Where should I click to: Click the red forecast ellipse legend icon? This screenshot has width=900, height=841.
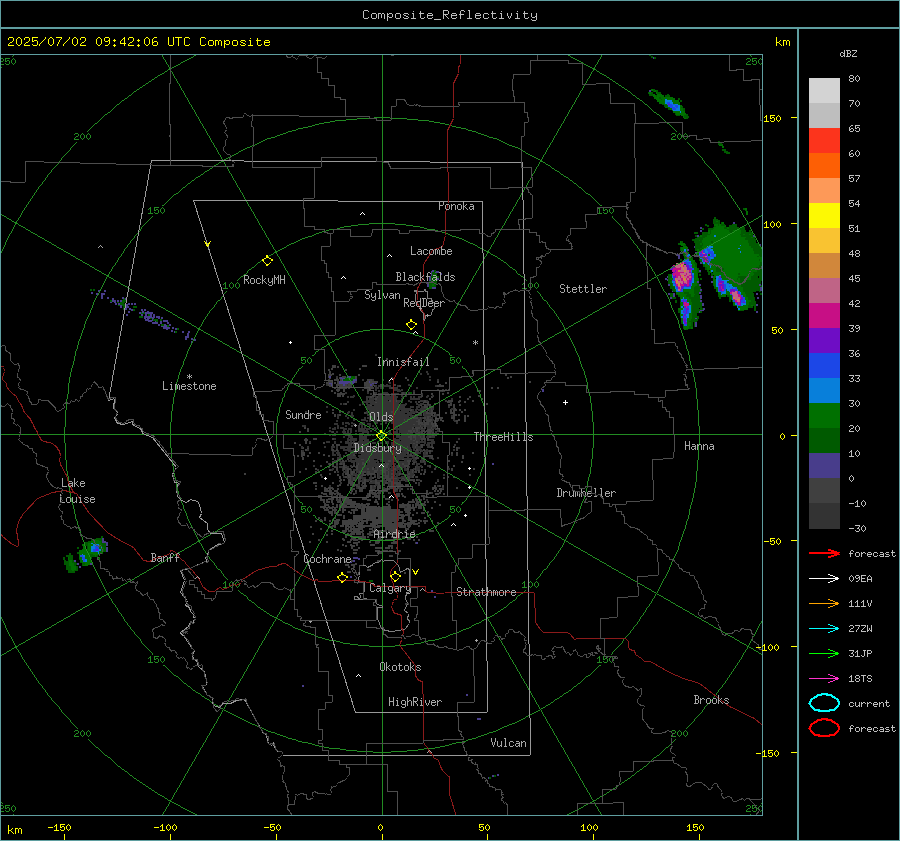[824, 728]
